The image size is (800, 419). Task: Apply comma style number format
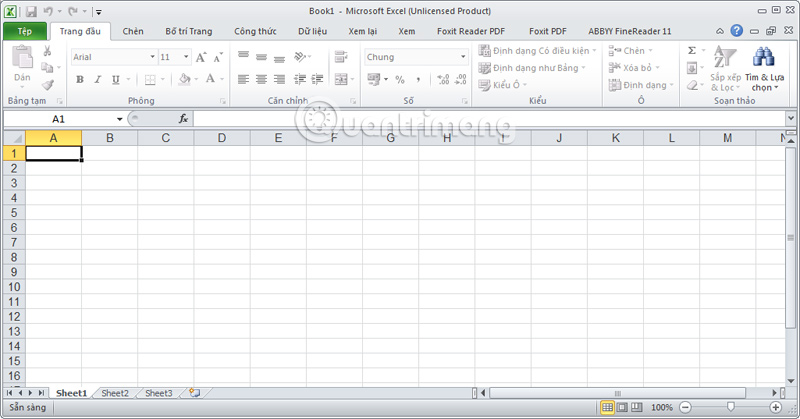pyautogui.click(x=418, y=80)
